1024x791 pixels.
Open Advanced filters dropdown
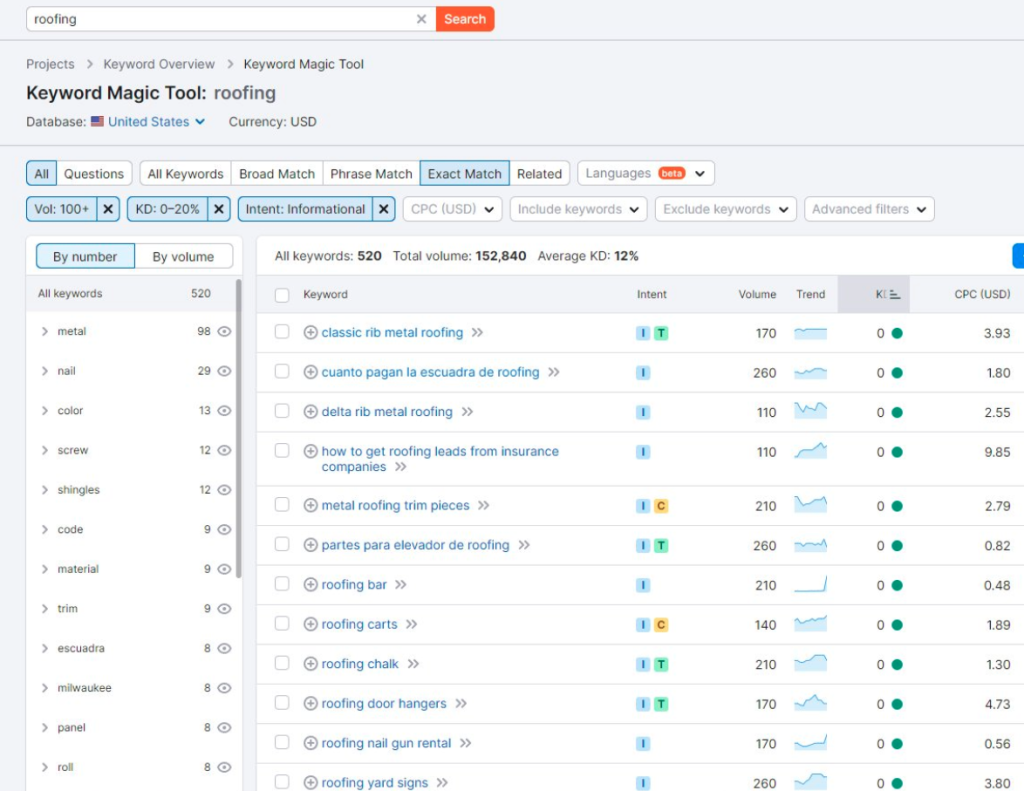pos(869,209)
